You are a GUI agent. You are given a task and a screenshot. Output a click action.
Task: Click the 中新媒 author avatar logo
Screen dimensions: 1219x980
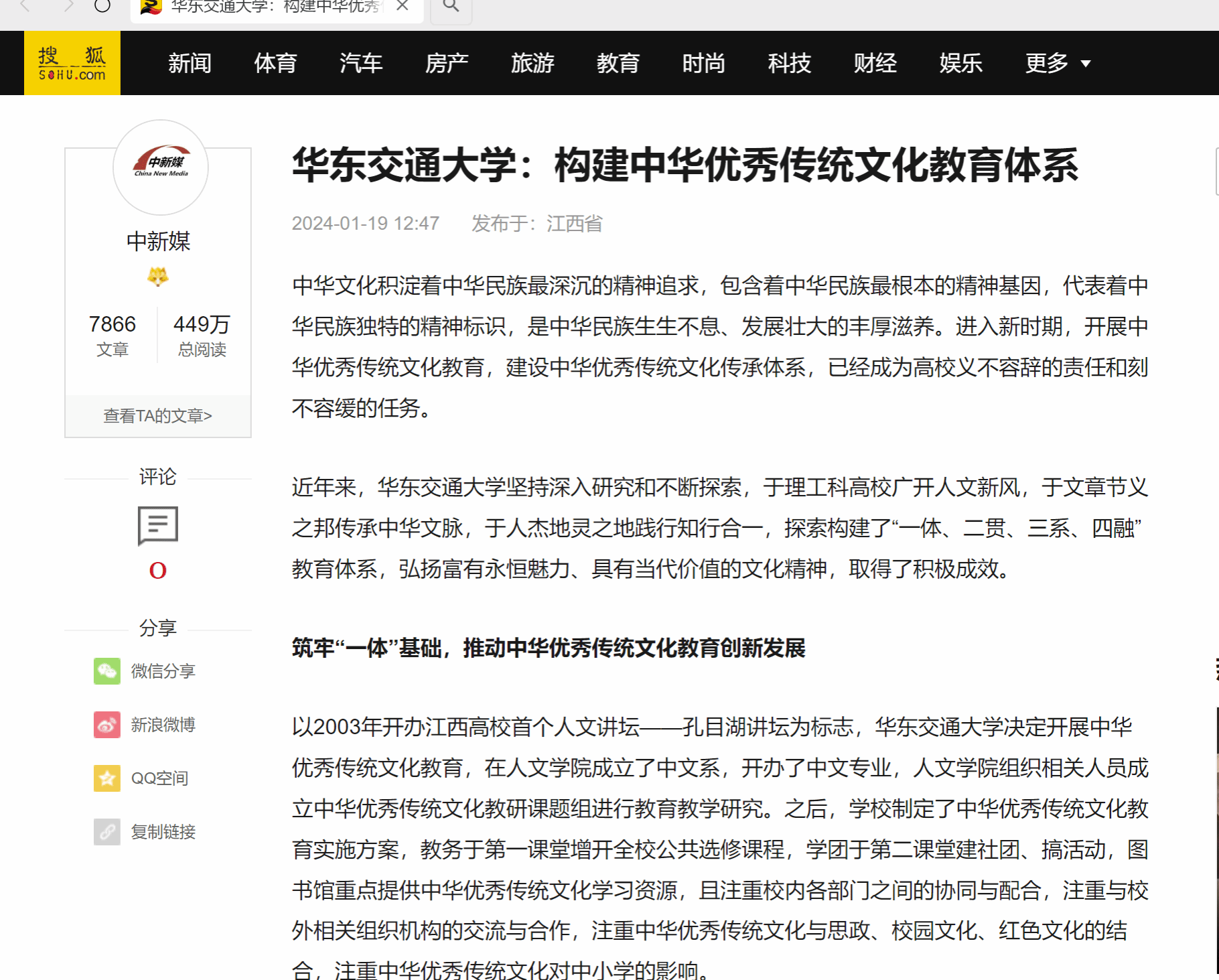[161, 167]
